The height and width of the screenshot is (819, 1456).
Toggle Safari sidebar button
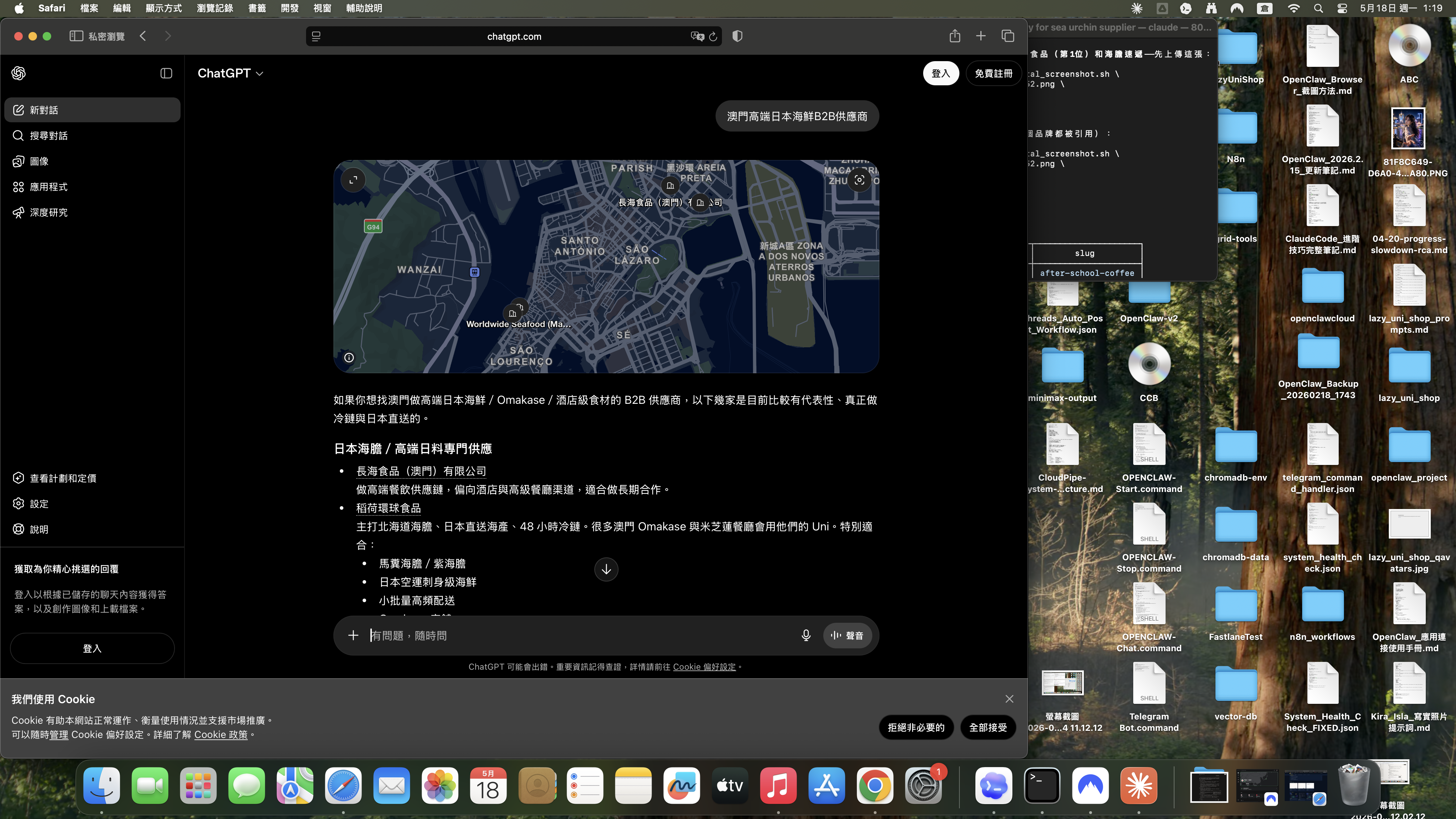[x=76, y=36]
